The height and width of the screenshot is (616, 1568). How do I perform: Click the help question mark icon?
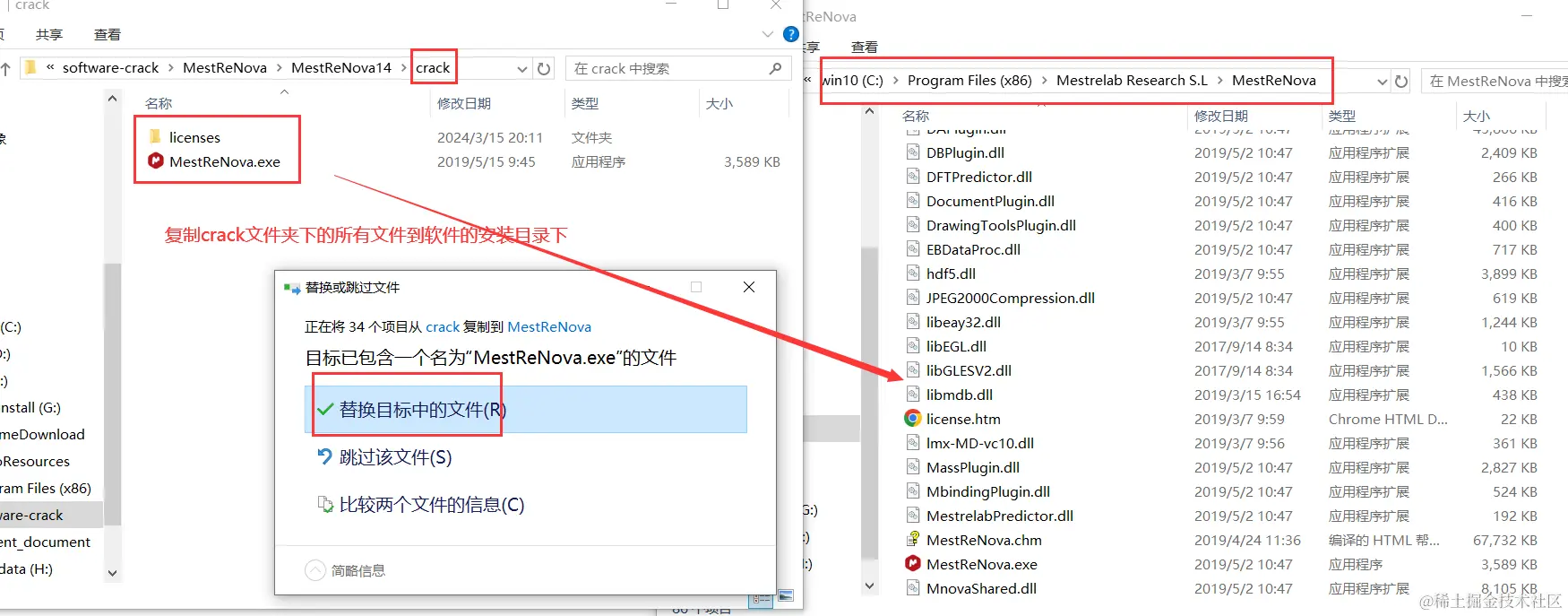790,34
